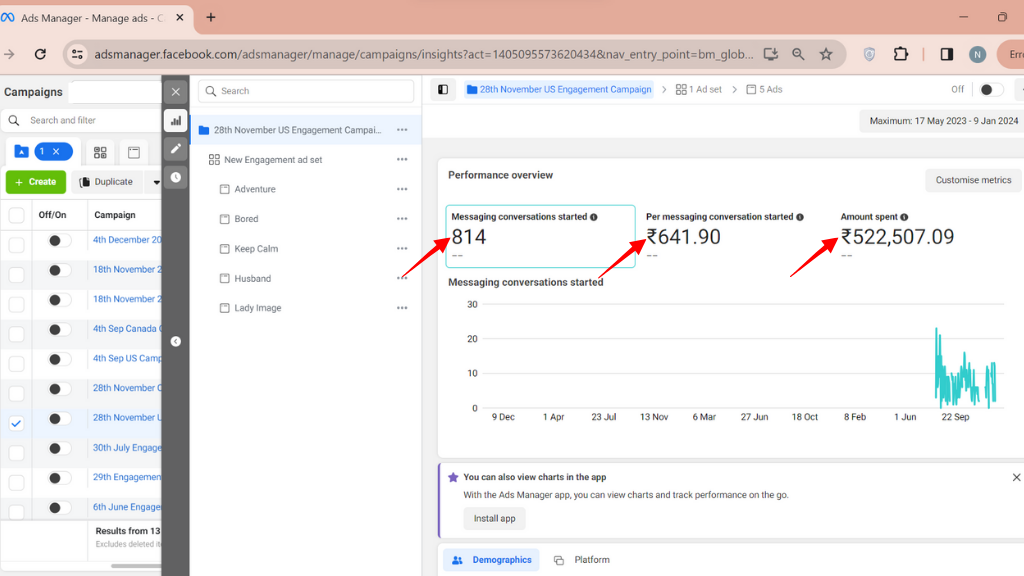The image size is (1024, 576).
Task: Toggle the left sidebar panel icon
Action: (443, 89)
